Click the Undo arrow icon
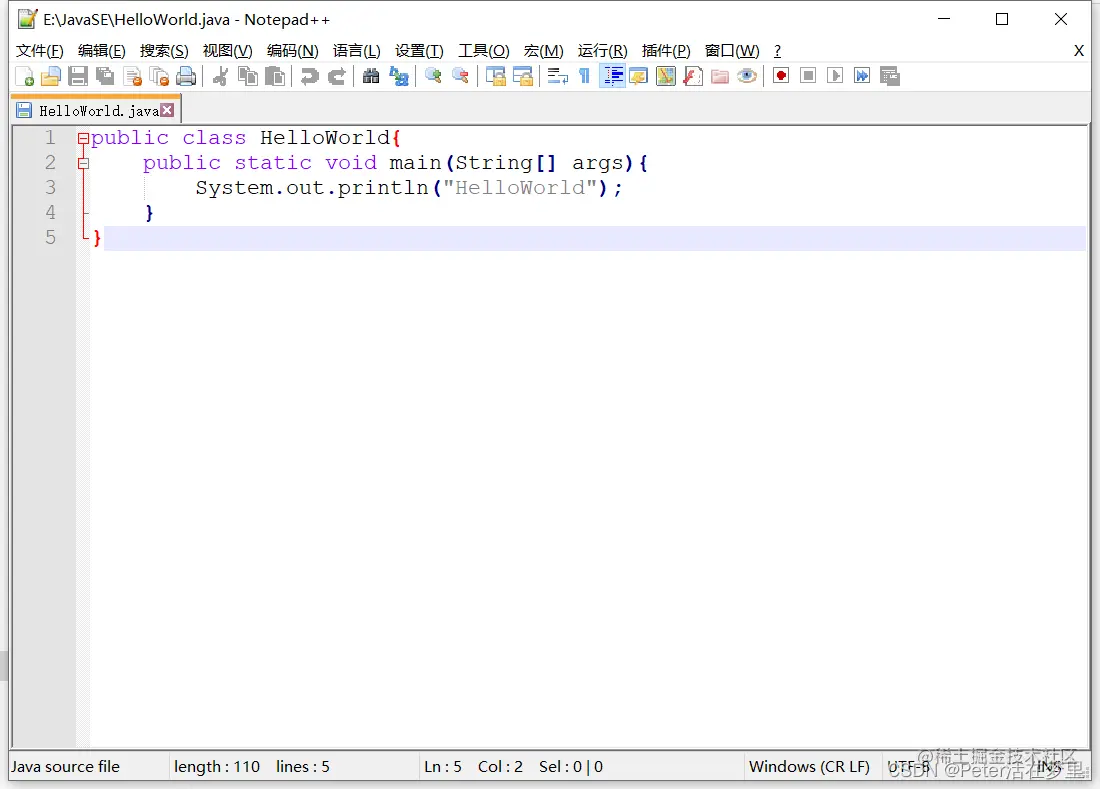Screen dimensions: 1100x789 pos(309,76)
